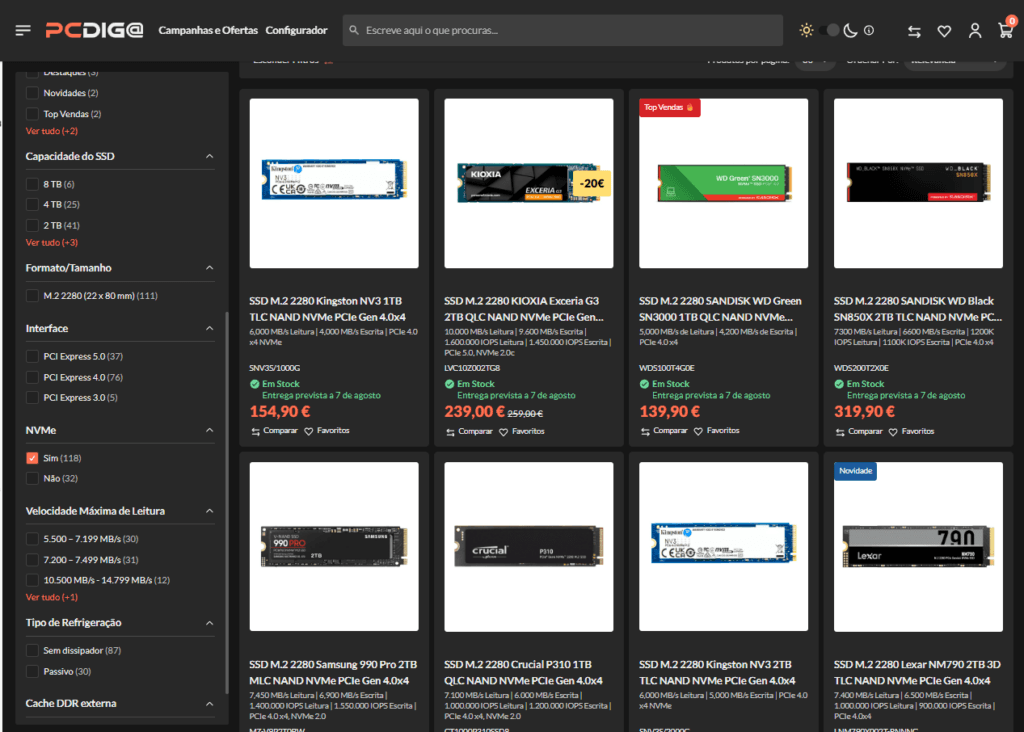This screenshot has height=732, width=1024.
Task: Click Comparar icon for WD Black SN850X
Action: [840, 432]
